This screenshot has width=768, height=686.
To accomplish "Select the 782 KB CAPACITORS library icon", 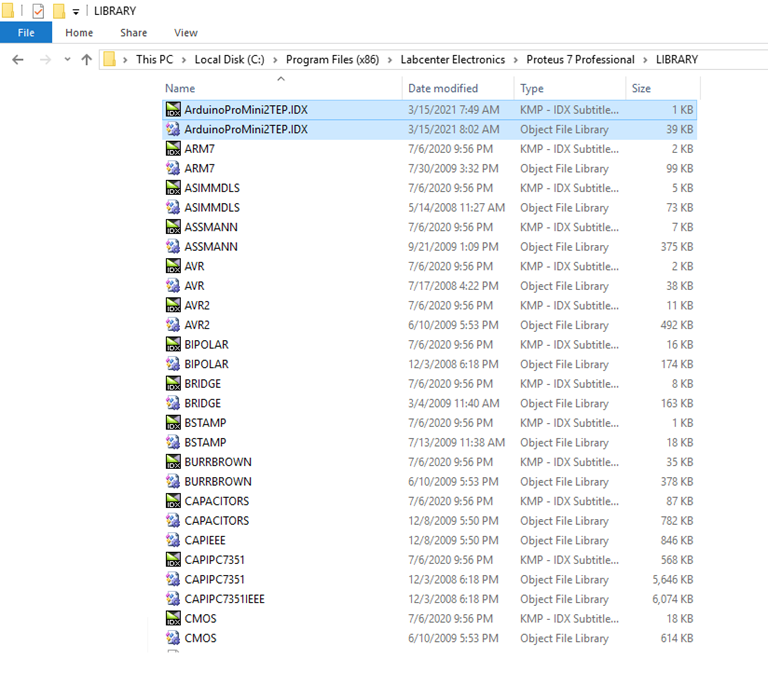I will click(x=173, y=521).
